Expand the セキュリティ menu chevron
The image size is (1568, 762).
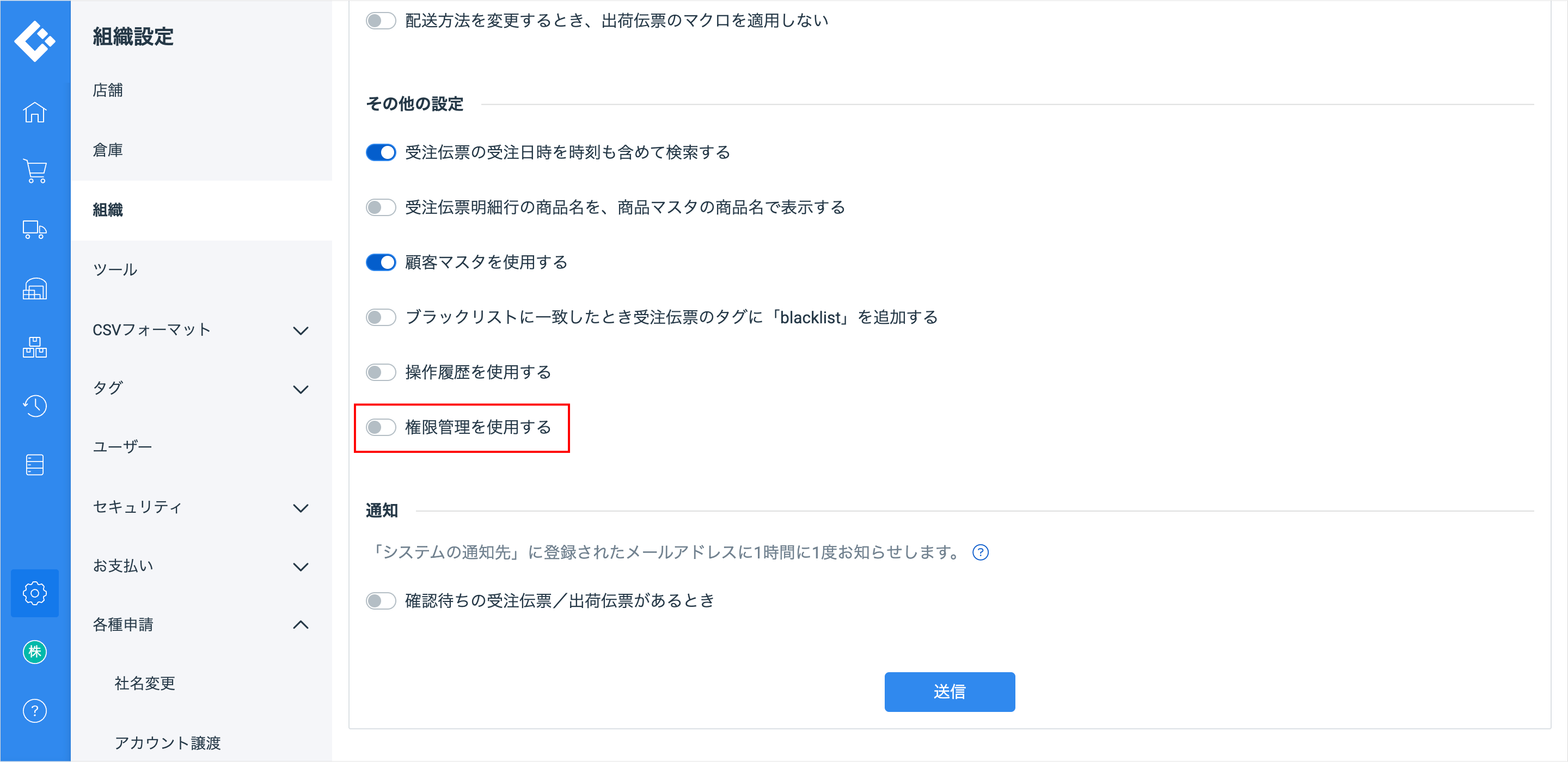(x=301, y=508)
